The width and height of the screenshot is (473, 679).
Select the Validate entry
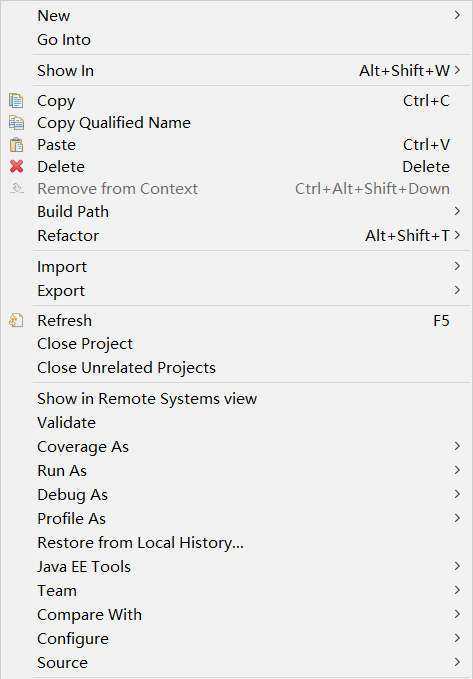click(x=66, y=423)
